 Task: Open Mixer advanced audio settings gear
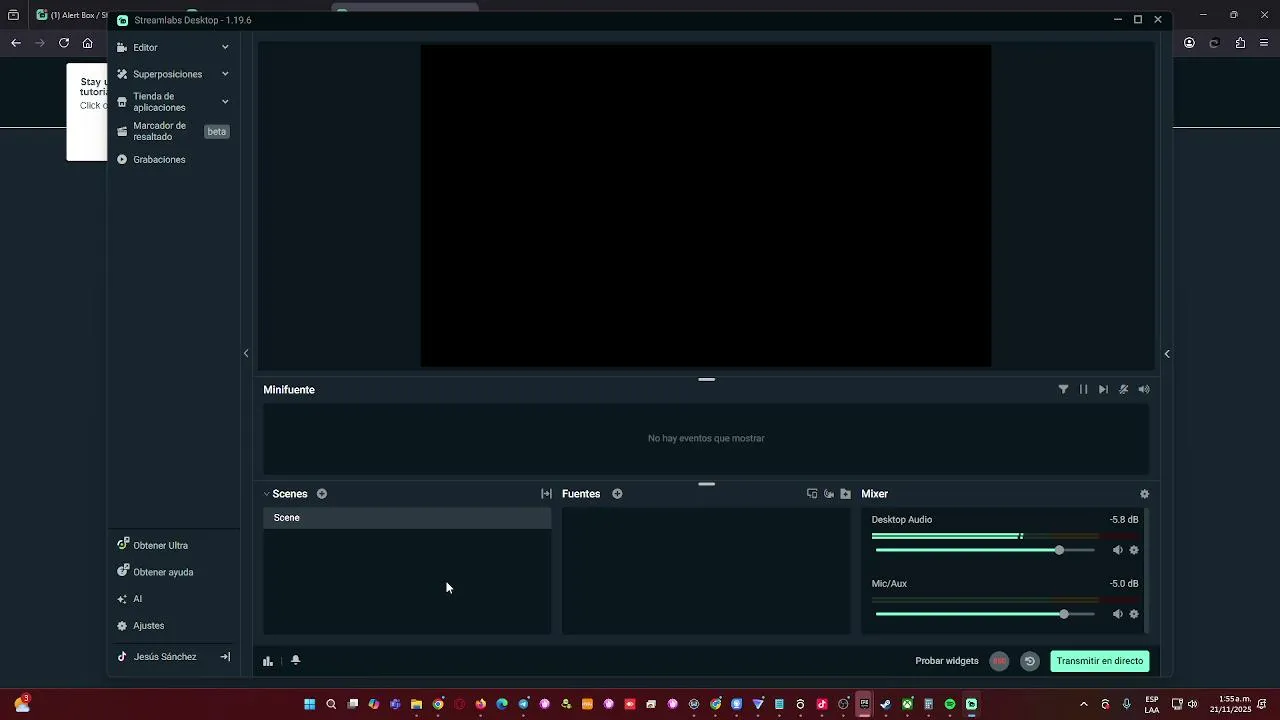(1145, 494)
